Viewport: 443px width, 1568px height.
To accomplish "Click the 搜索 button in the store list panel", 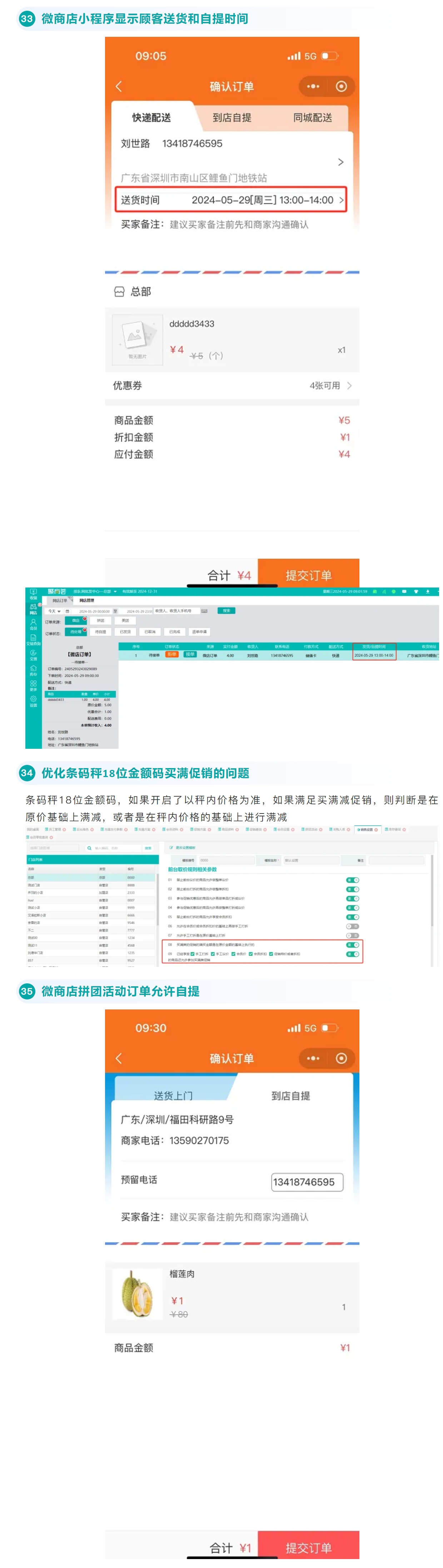I will coord(148,848).
